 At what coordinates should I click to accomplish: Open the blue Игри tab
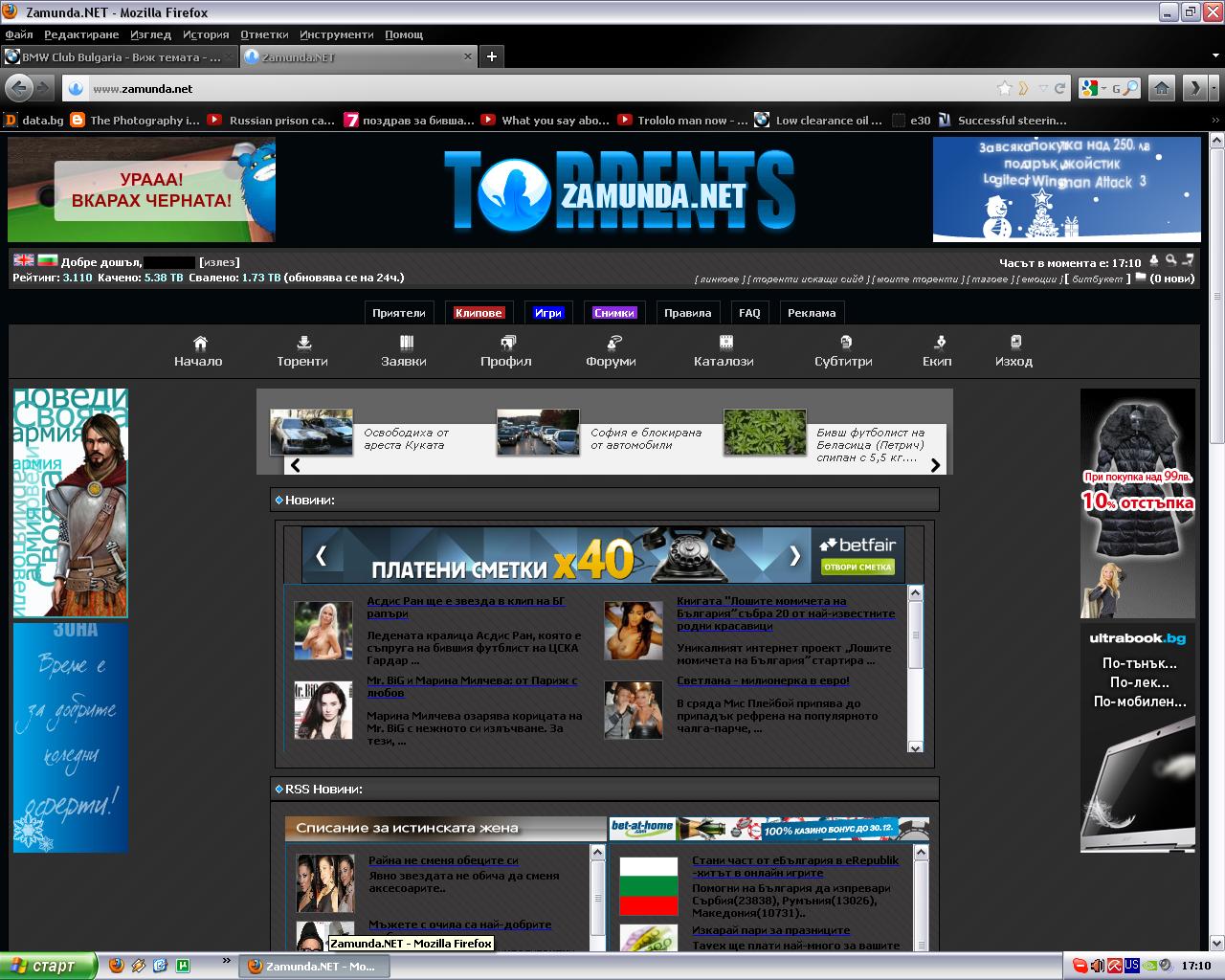point(548,313)
